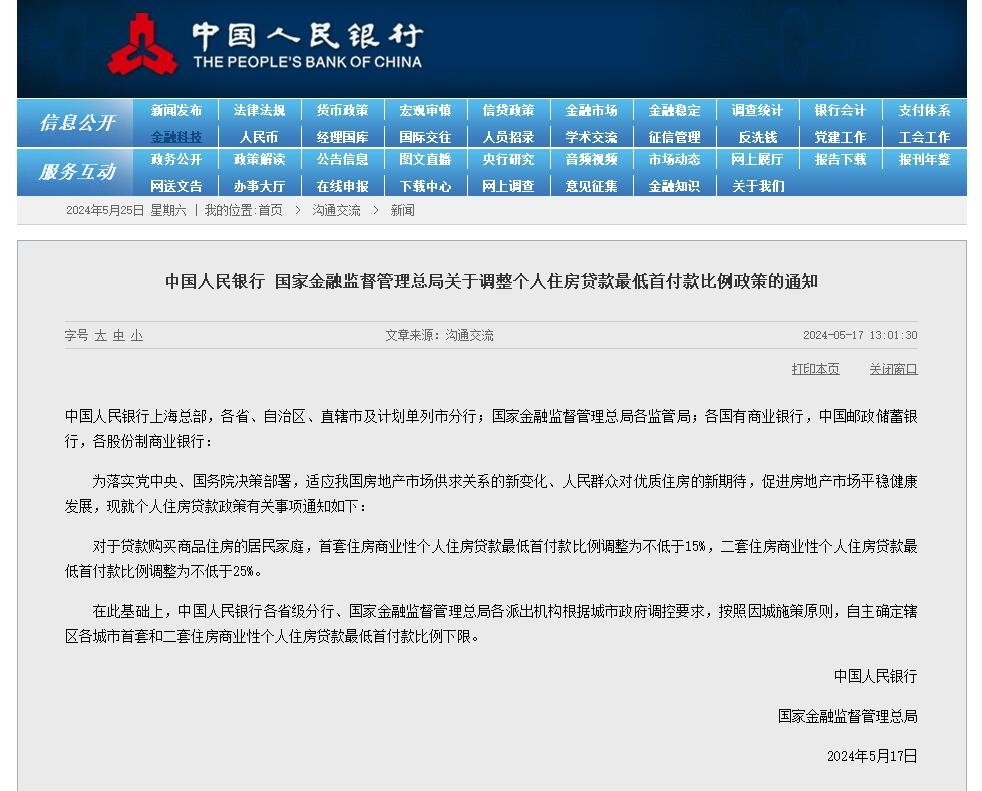The width and height of the screenshot is (982, 791).
Task: Open 学术交流 menu item
Action: 591,137
